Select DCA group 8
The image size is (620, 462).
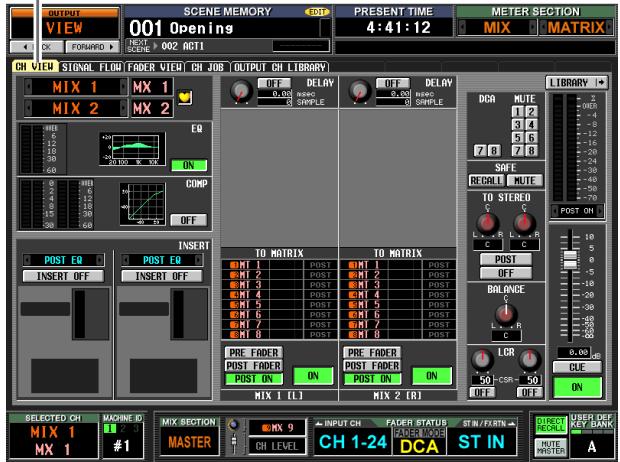click(493, 151)
